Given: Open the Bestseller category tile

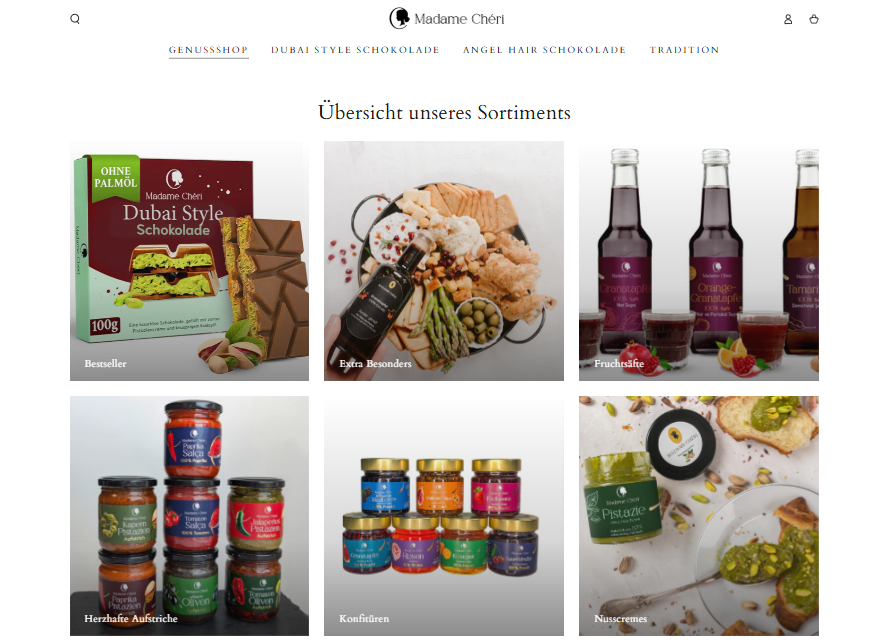Looking at the screenshot, I should (x=189, y=261).
